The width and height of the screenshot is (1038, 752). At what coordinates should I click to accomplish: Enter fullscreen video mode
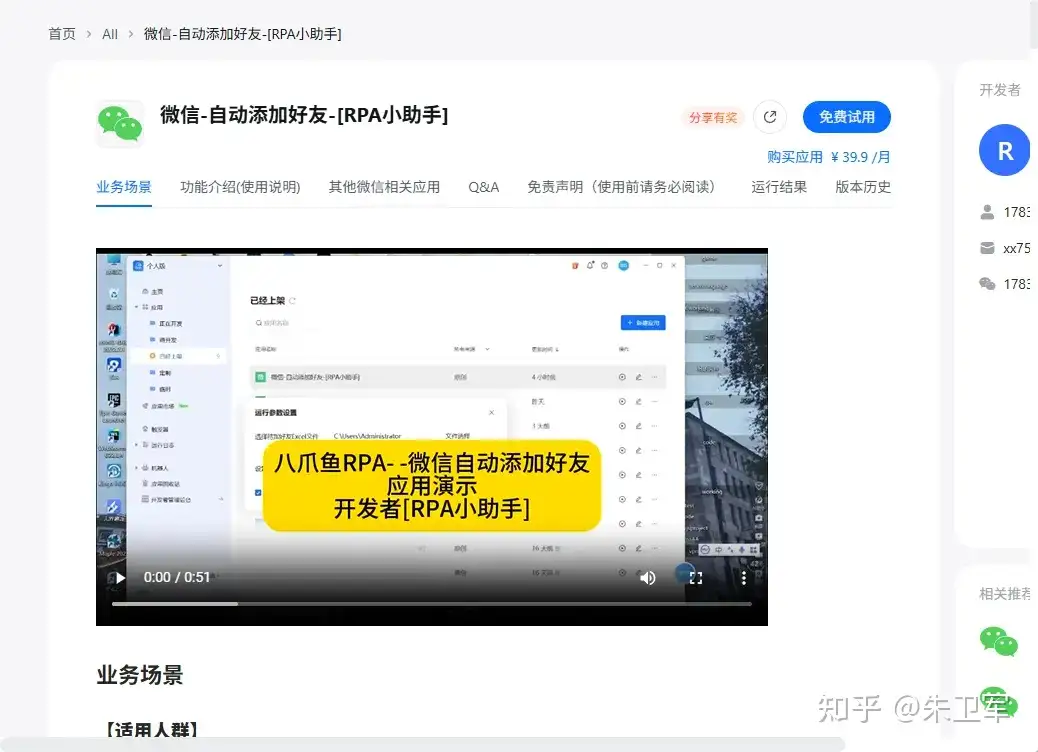pos(696,578)
